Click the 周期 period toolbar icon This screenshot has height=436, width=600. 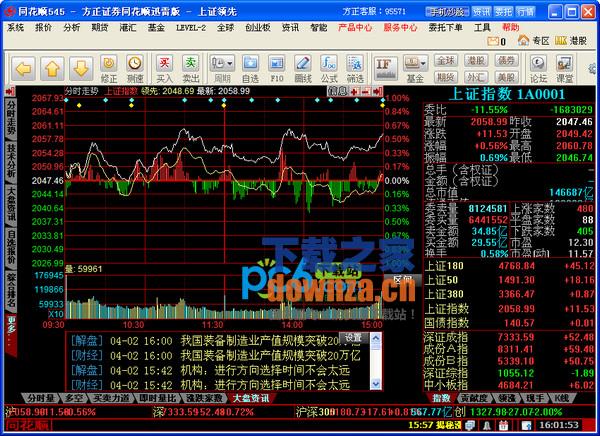(x=221, y=69)
